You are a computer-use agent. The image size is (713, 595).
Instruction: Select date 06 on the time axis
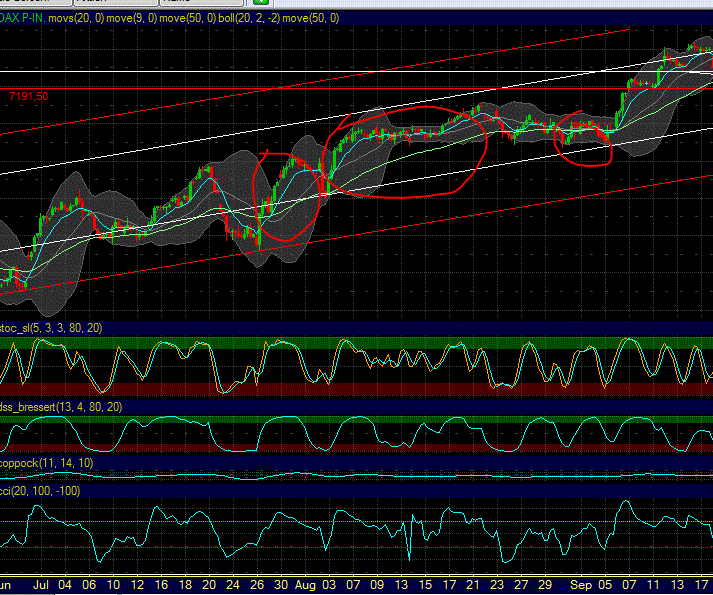point(89,585)
